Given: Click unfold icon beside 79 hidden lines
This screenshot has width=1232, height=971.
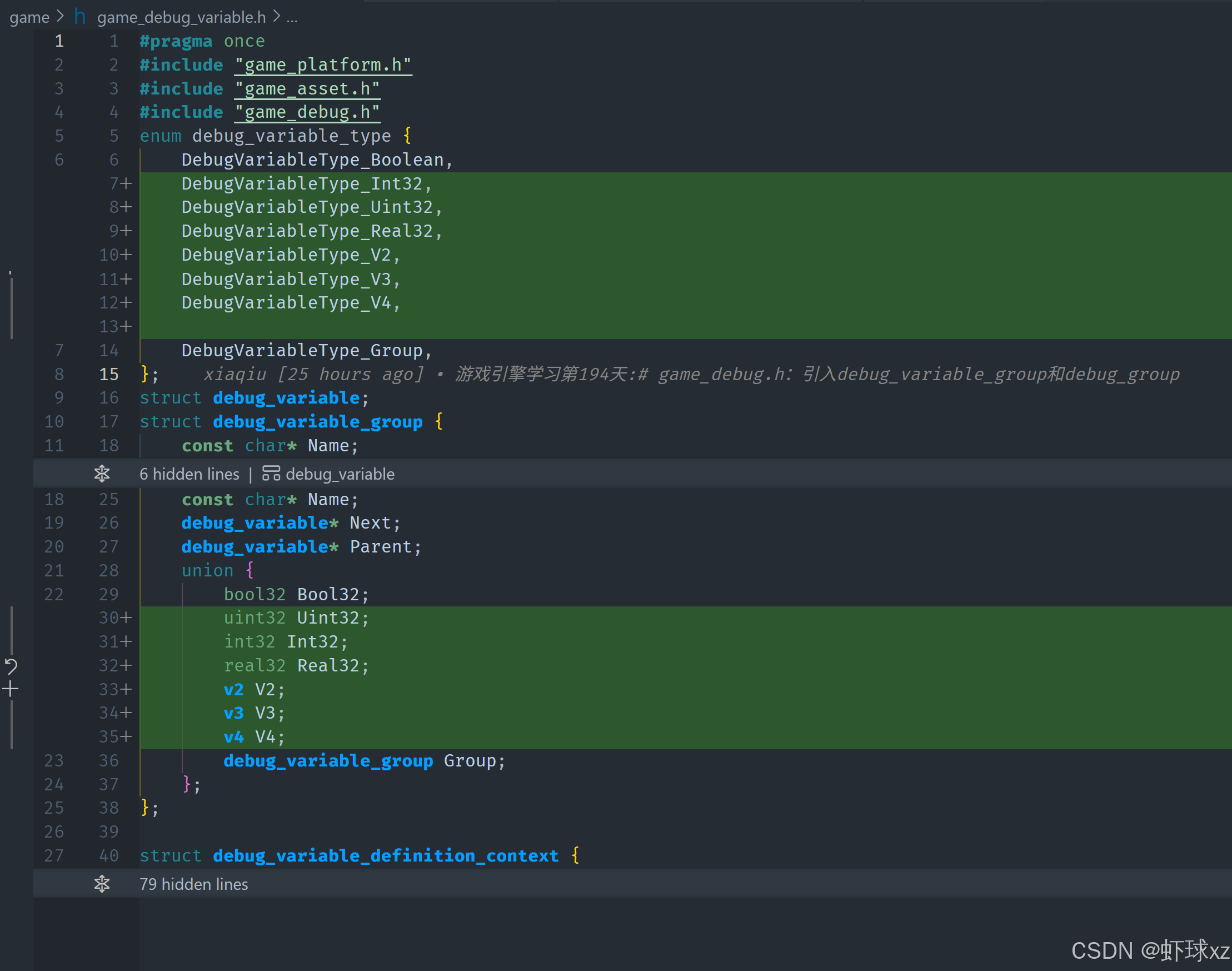Looking at the screenshot, I should [102, 883].
